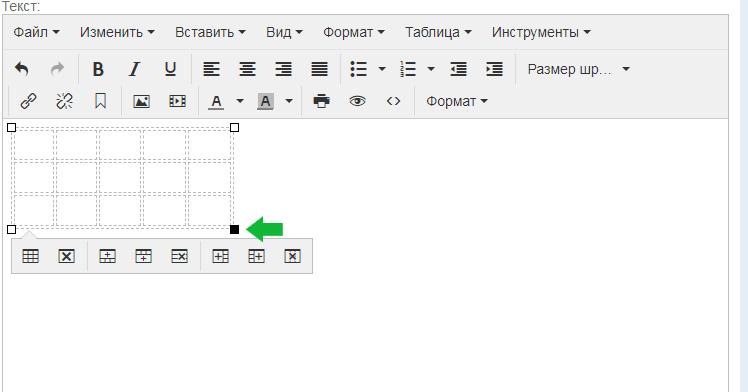Open the Формат menu in menubar
Viewport: 748px width, 392px height.
pos(353,32)
